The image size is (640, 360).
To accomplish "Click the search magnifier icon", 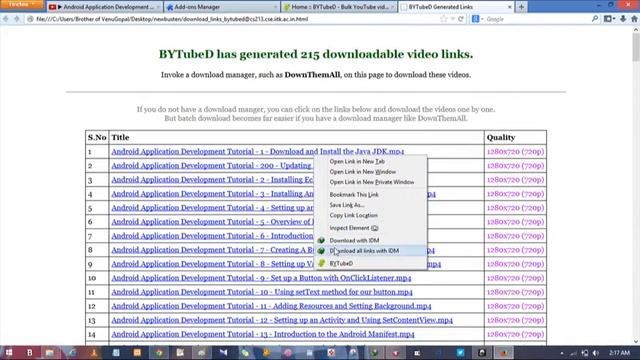I will pyautogui.click(x=595, y=19).
